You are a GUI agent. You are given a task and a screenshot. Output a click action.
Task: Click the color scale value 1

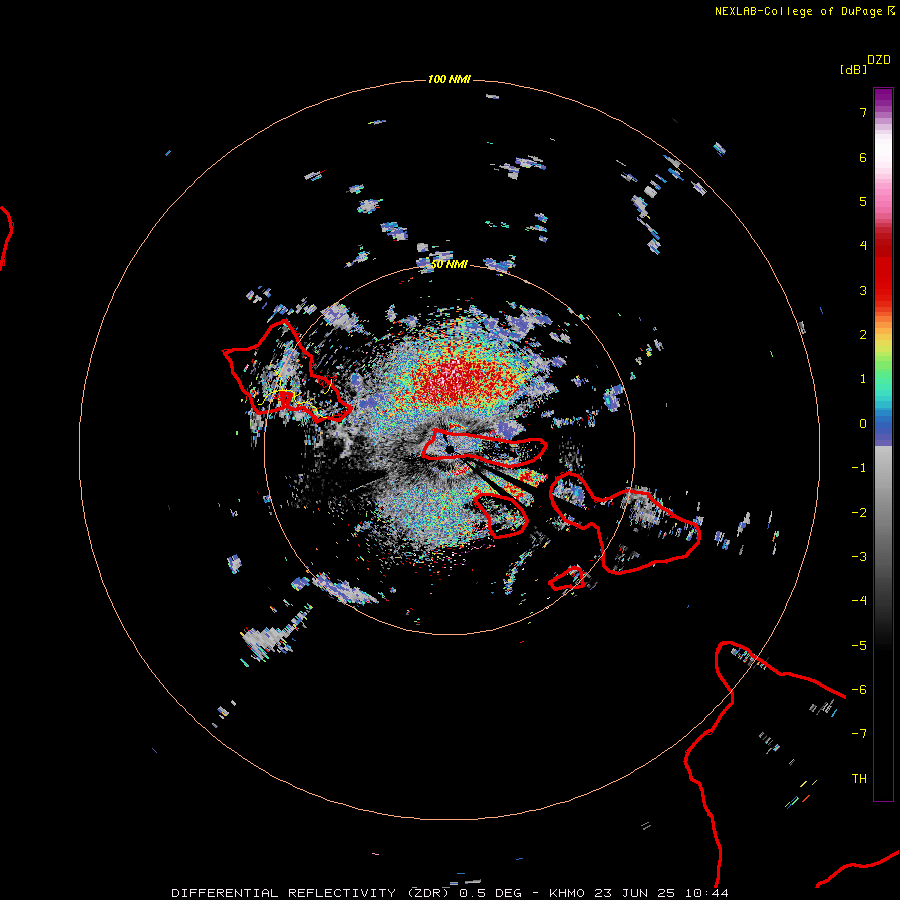863,379
